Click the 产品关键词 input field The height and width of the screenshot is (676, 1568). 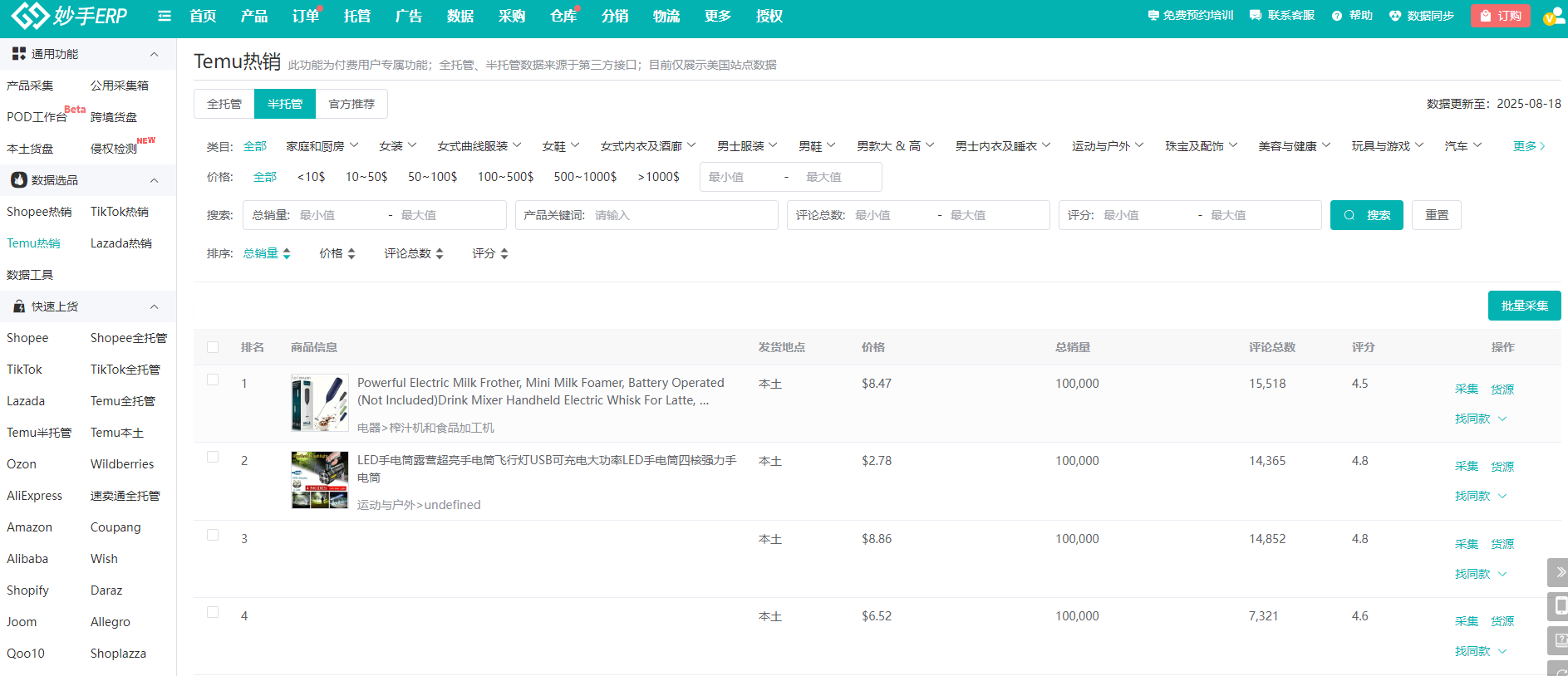tap(646, 215)
